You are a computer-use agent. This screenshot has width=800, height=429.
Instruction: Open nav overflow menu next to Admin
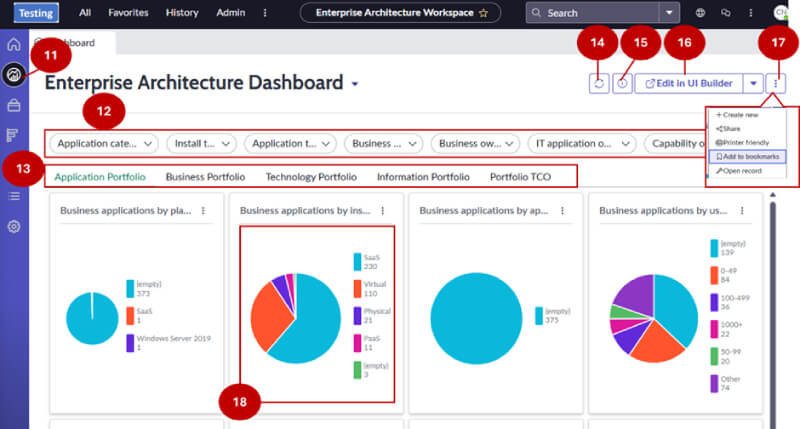pos(265,13)
